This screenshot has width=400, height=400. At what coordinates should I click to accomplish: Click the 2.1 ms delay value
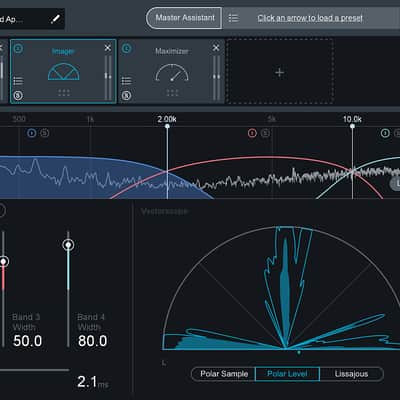coord(93,382)
